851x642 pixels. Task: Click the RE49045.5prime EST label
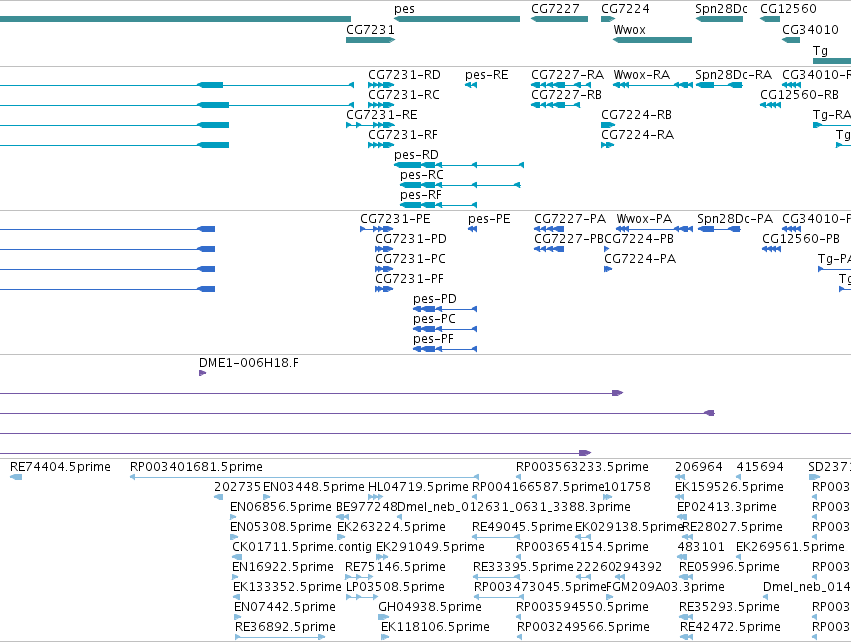click(x=522, y=527)
